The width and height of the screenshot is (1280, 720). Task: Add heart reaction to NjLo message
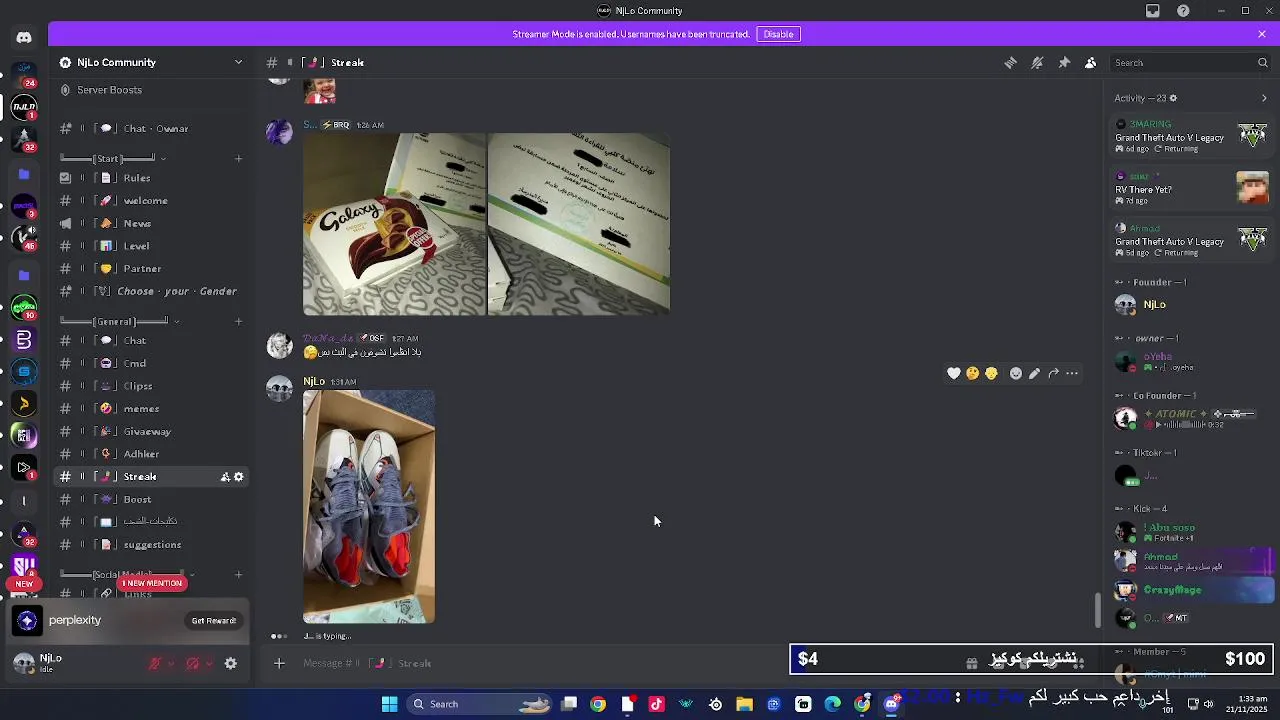[954, 373]
